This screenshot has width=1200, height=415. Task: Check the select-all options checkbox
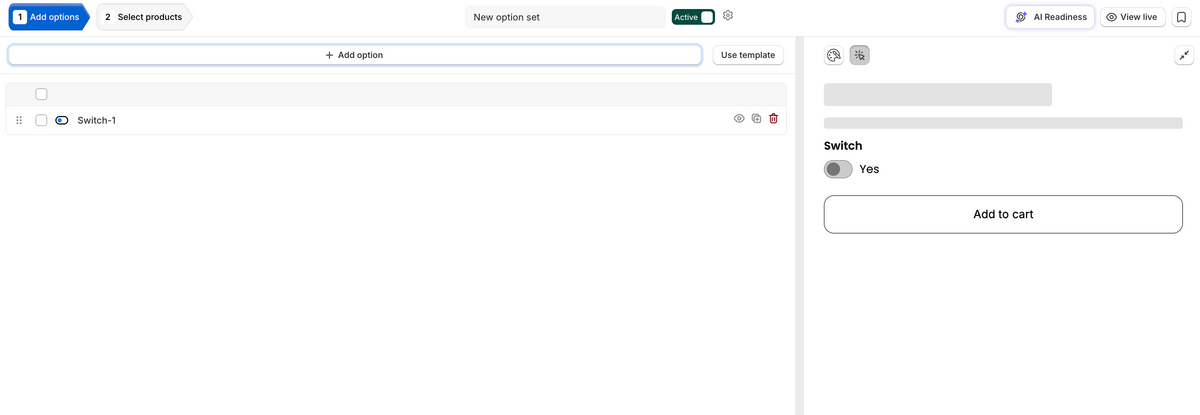tap(41, 94)
